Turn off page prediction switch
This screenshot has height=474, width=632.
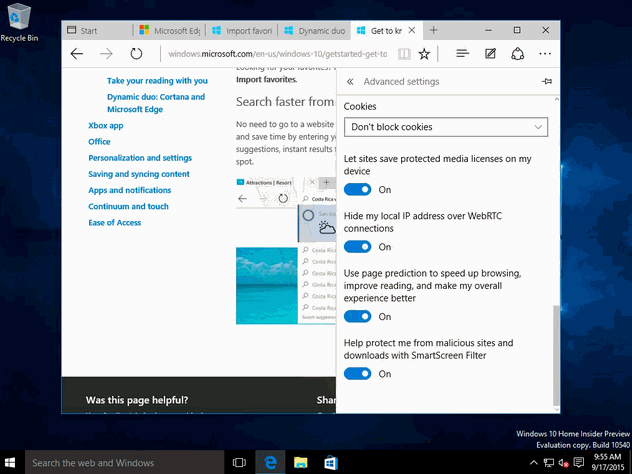click(358, 316)
